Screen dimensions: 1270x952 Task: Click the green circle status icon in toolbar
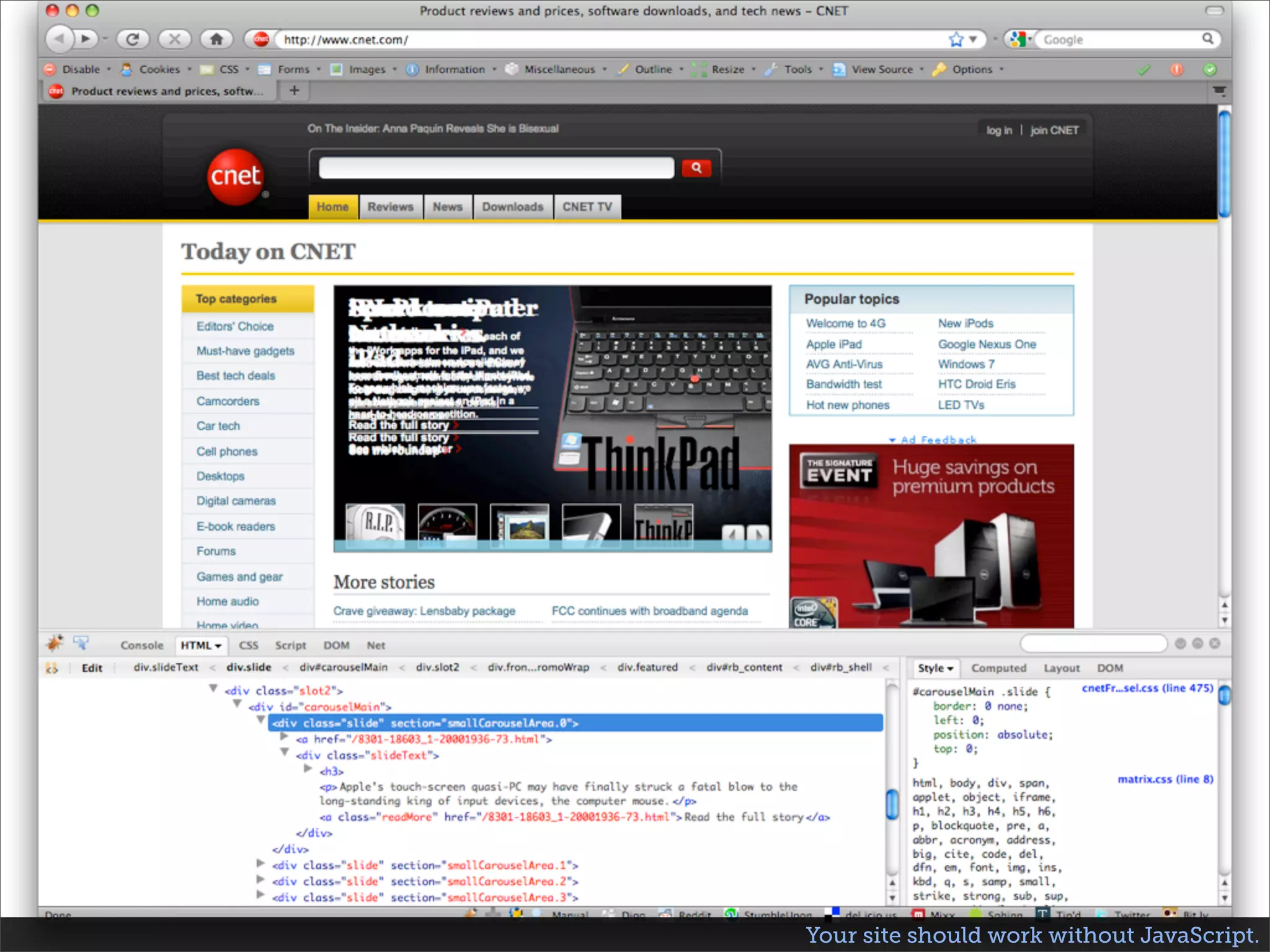pyautogui.click(x=1209, y=69)
